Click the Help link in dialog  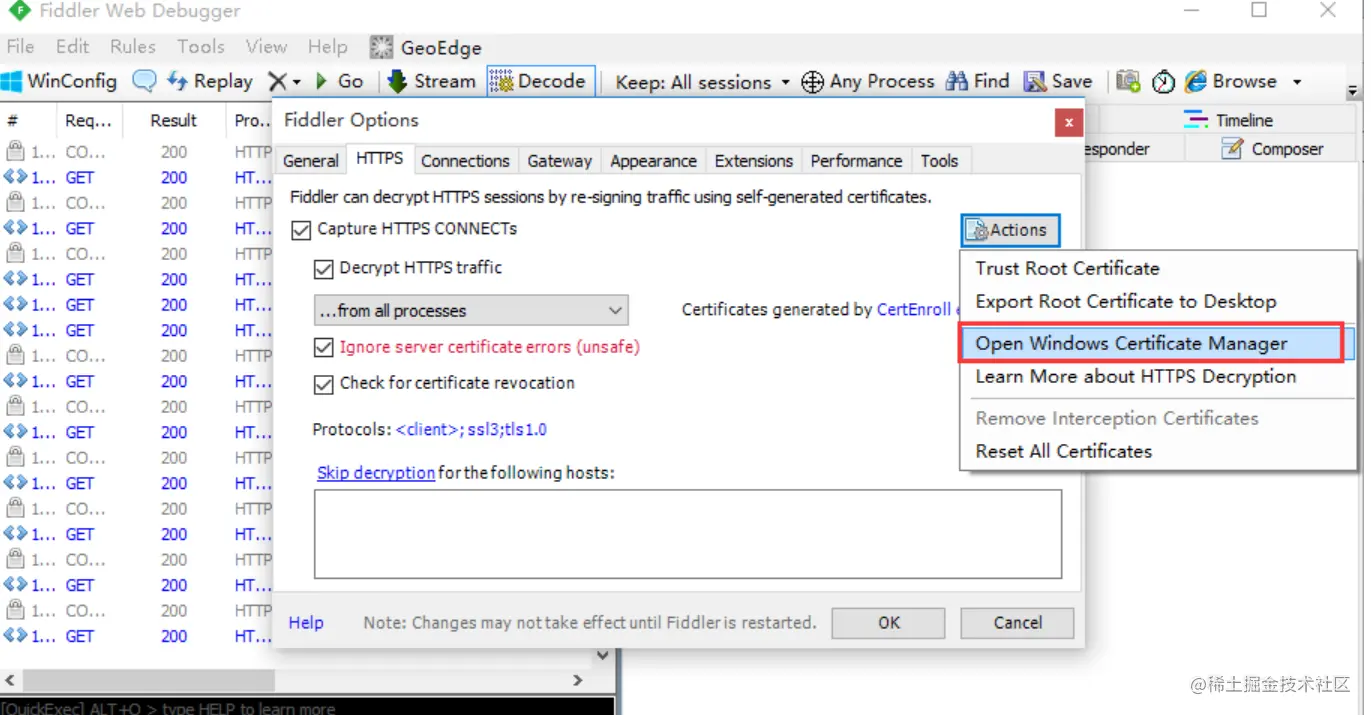point(306,623)
